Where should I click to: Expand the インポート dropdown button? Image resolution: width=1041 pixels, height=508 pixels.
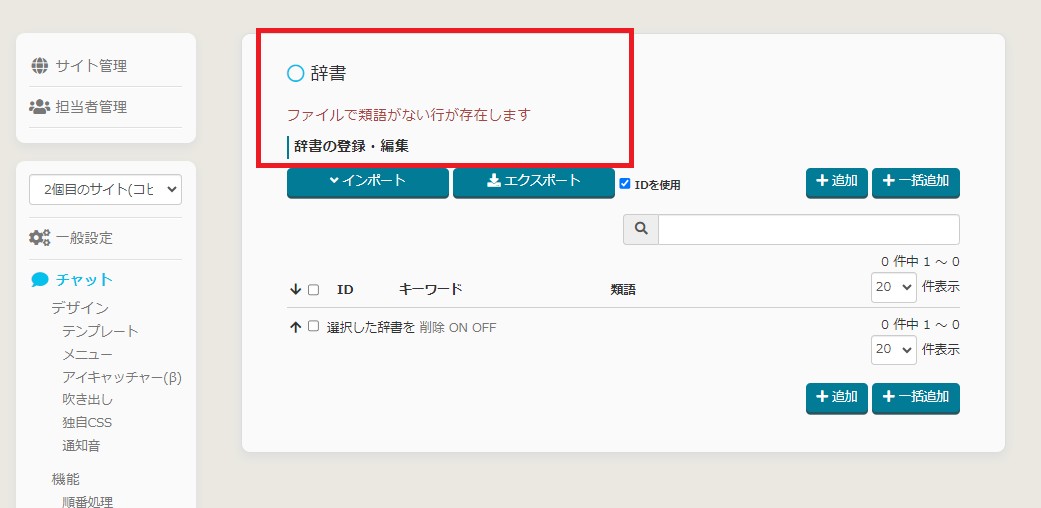[x=367, y=181]
